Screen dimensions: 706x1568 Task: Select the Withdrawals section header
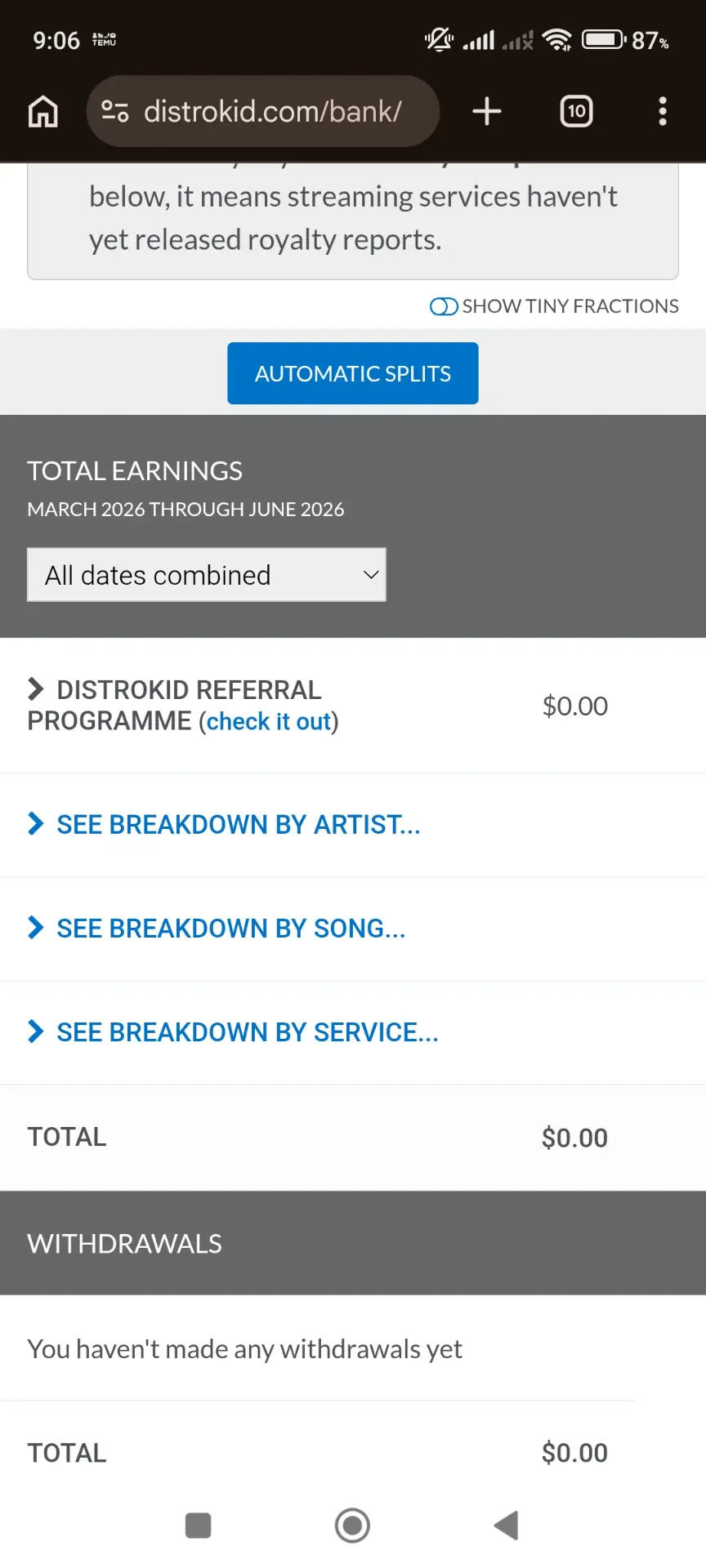(x=353, y=1243)
